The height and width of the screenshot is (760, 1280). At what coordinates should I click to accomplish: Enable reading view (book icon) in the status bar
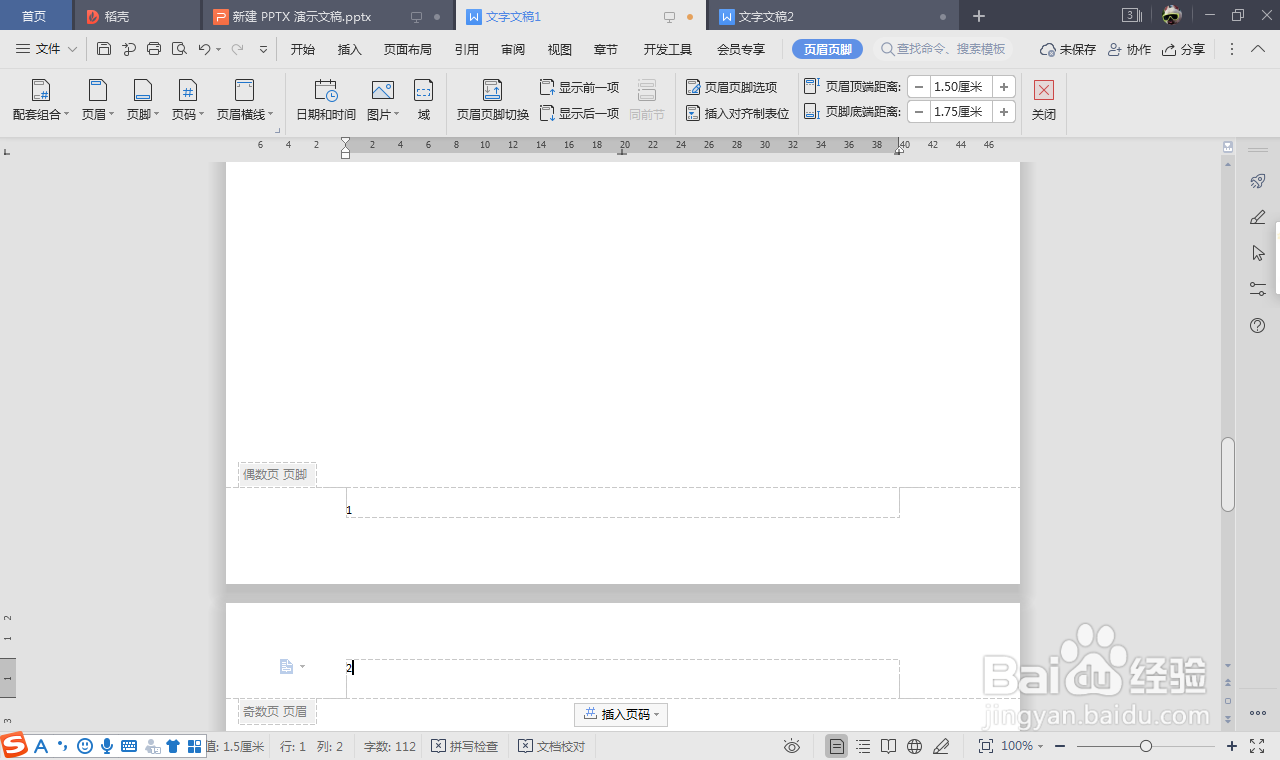889,746
